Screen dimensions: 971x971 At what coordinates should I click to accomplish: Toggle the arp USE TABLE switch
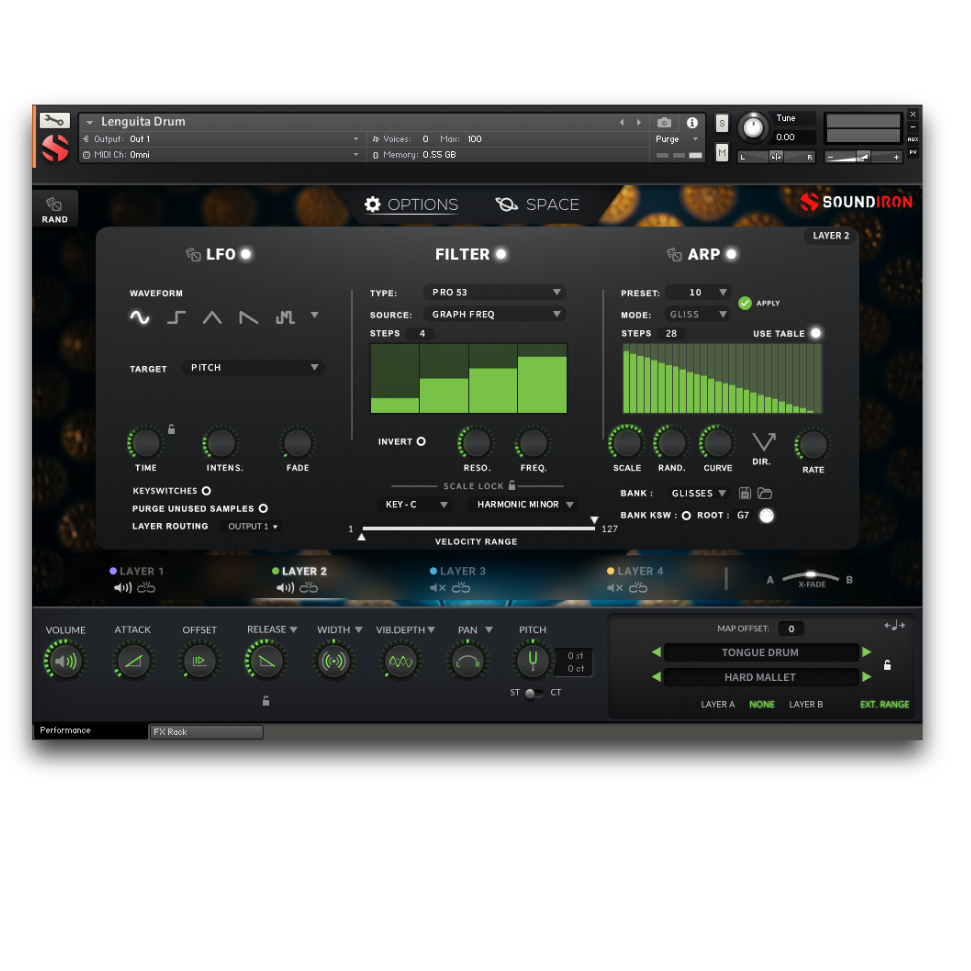(816, 333)
